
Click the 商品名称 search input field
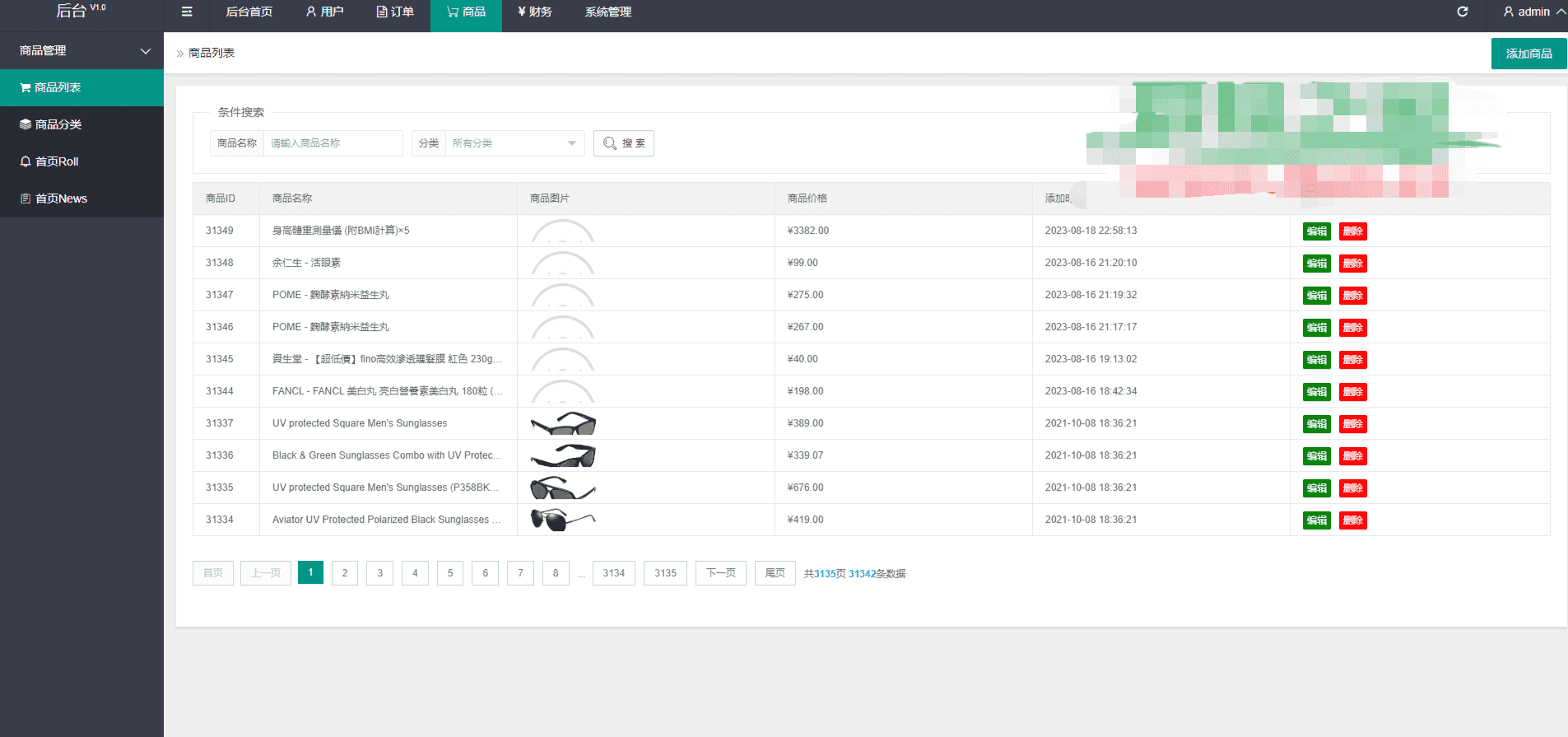[x=333, y=143]
